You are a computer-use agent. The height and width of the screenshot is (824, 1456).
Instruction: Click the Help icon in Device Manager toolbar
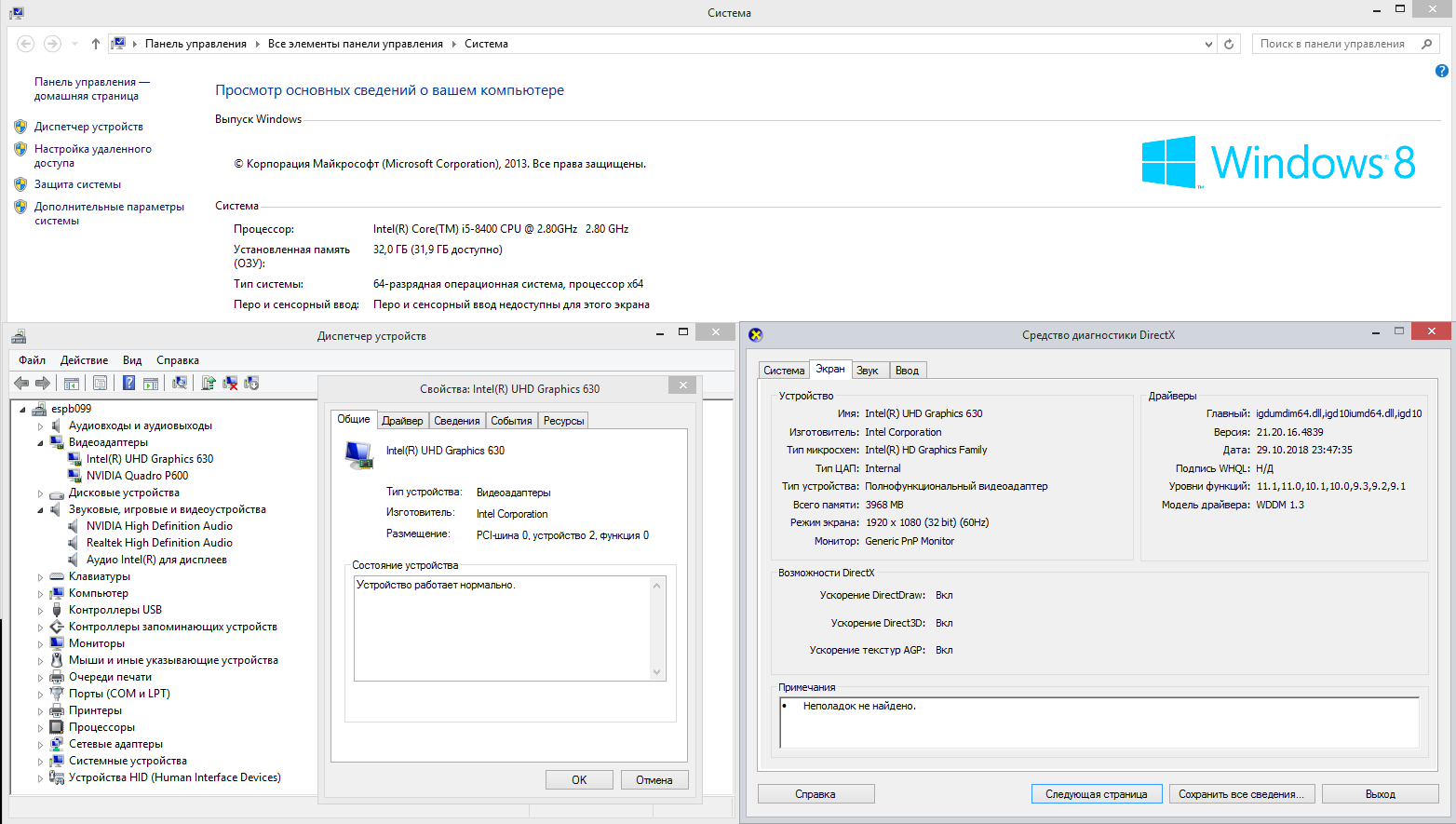point(128,383)
